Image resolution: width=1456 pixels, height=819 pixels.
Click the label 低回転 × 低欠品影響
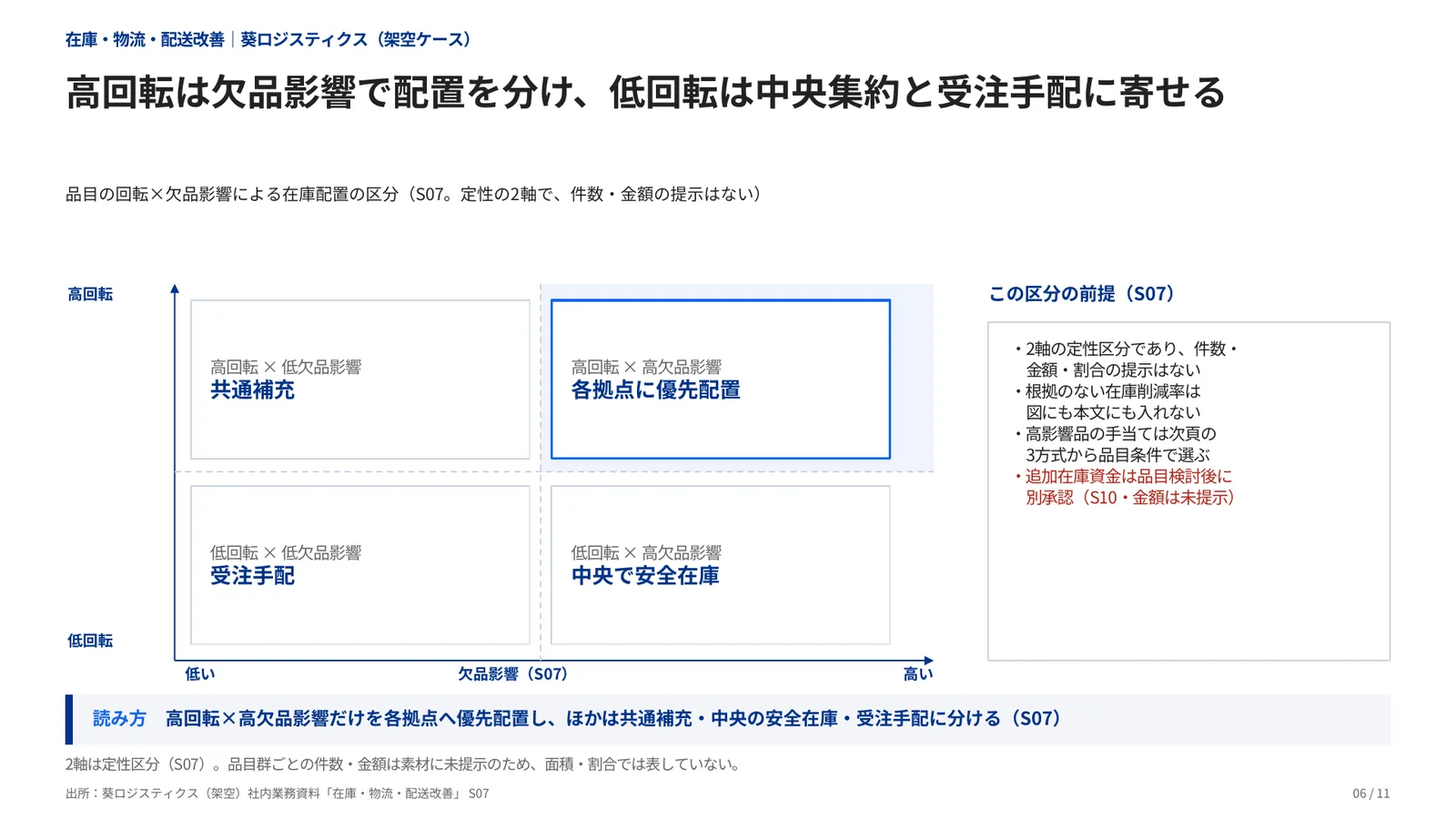pyautogui.click(x=286, y=552)
